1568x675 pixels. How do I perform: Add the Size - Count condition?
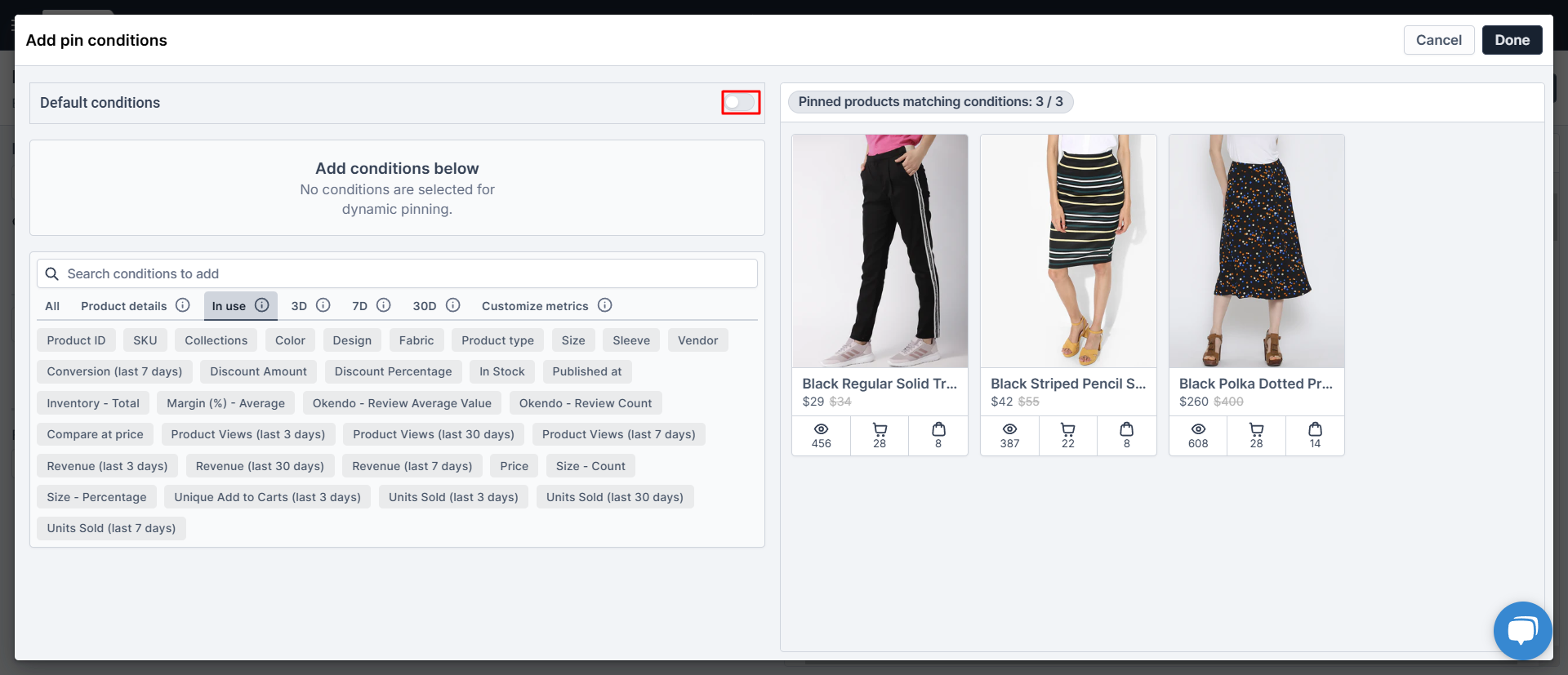[590, 466]
